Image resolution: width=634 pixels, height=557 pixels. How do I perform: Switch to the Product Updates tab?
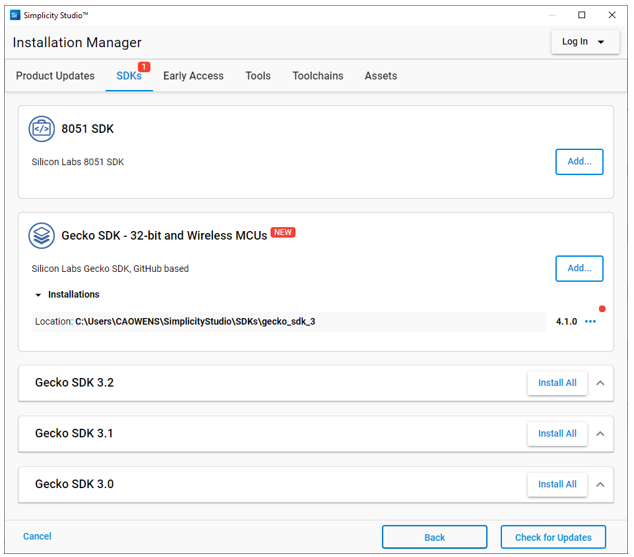click(x=55, y=76)
